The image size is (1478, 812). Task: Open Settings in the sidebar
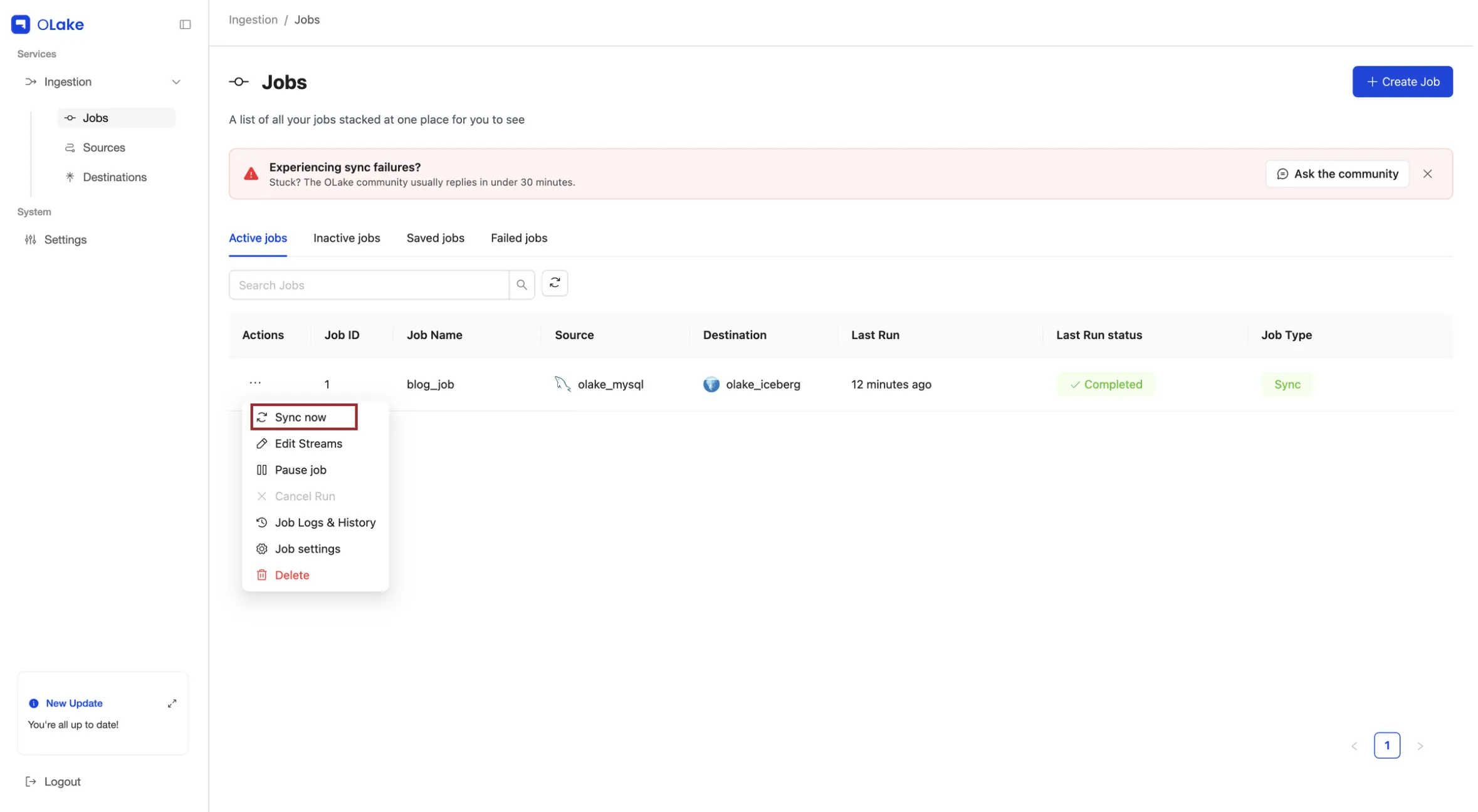click(65, 239)
